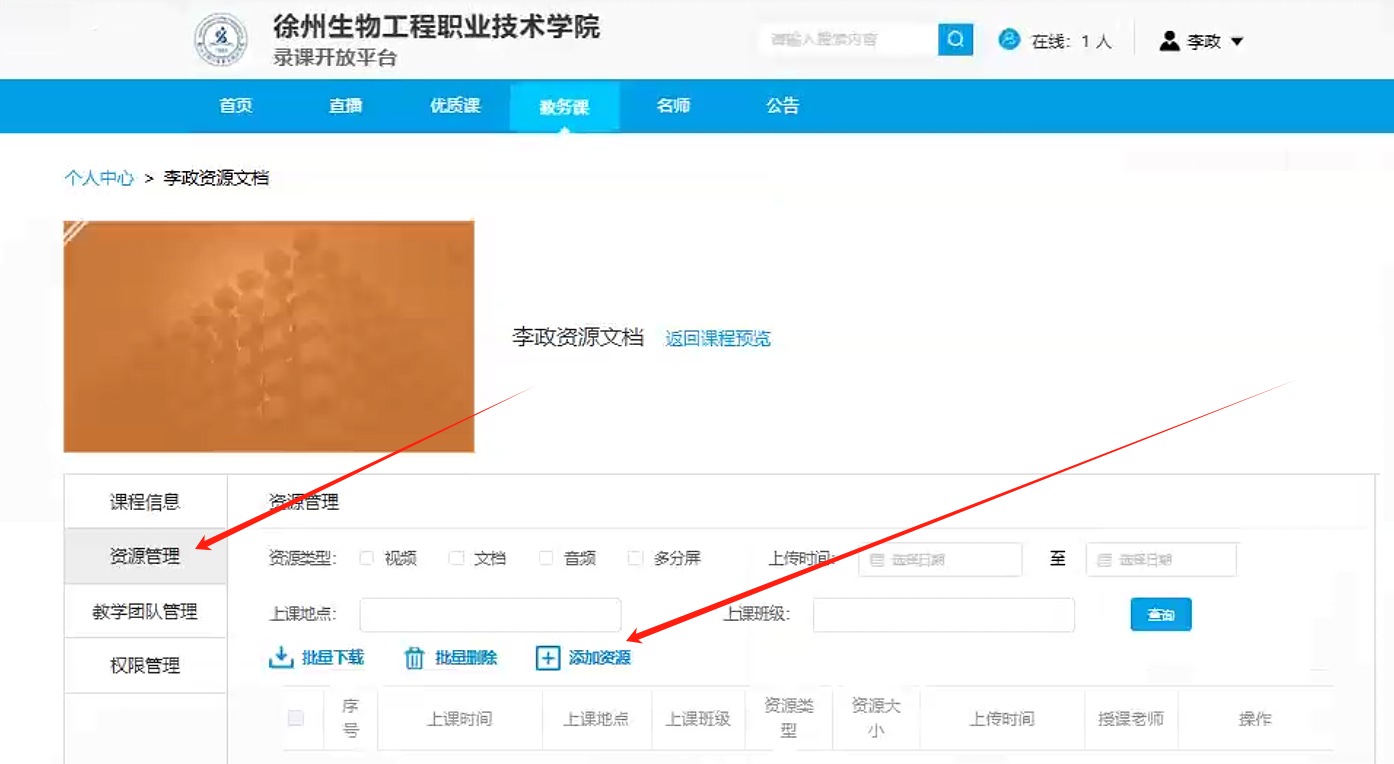Click calendar icon in start date field
1394x764 pixels.
877,560
